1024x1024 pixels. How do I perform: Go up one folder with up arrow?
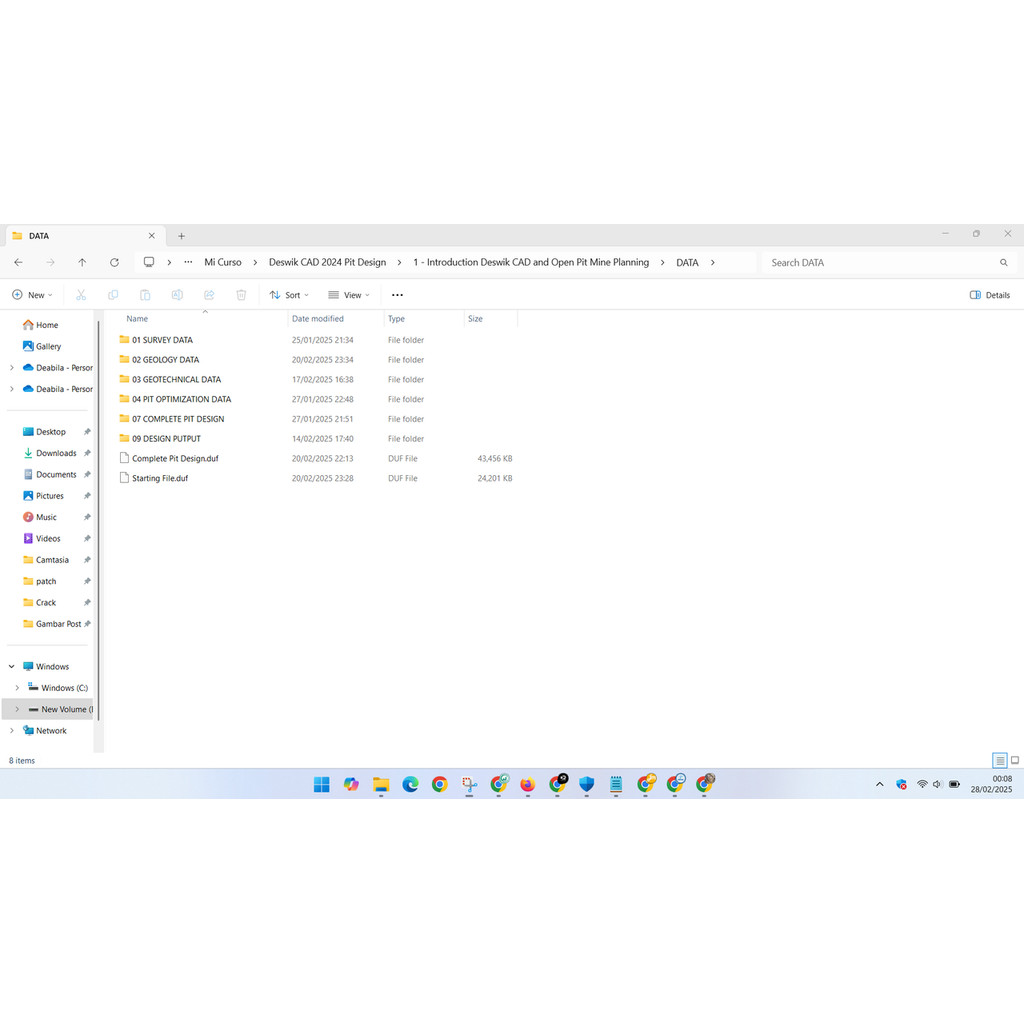[82, 263]
